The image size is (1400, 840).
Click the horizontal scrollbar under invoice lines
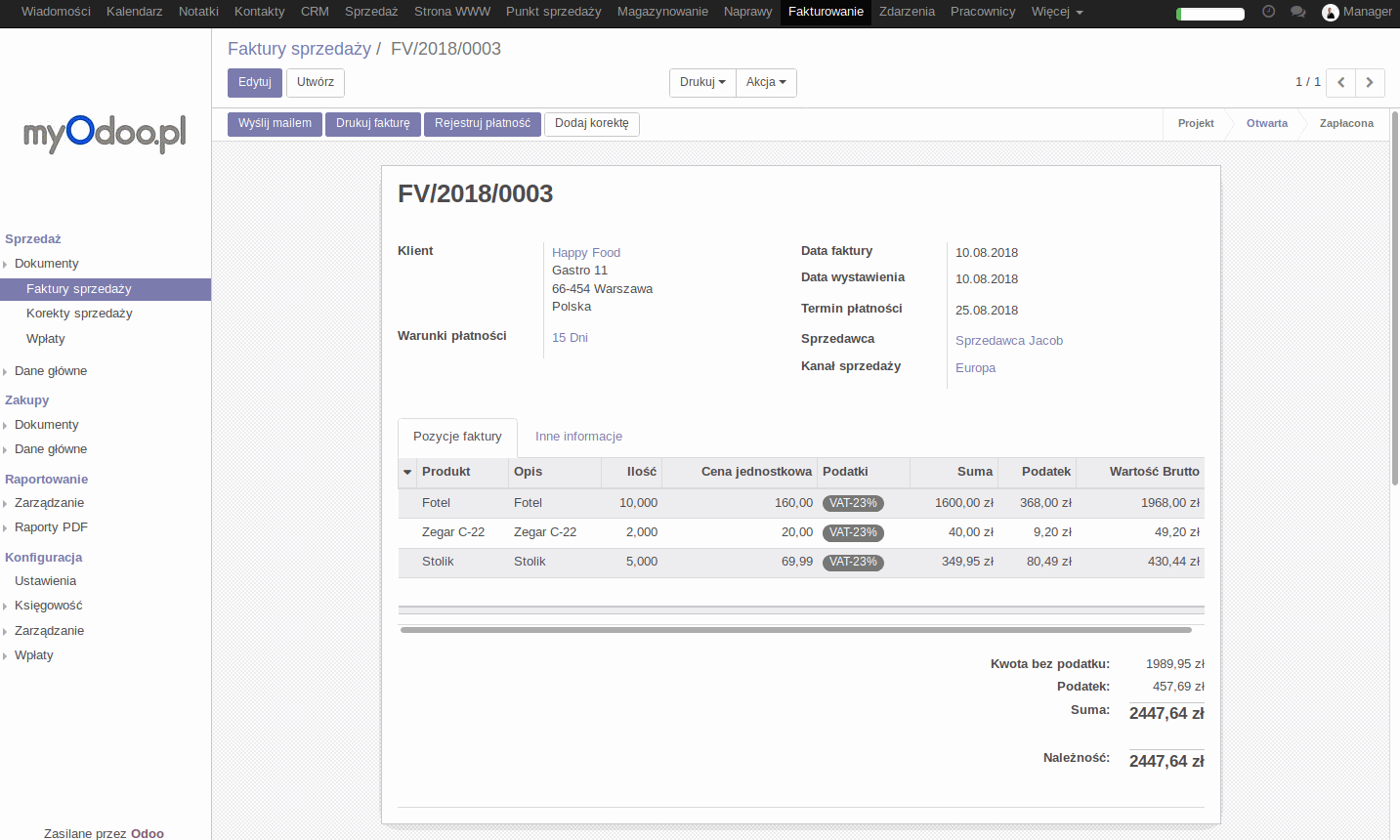tap(796, 630)
